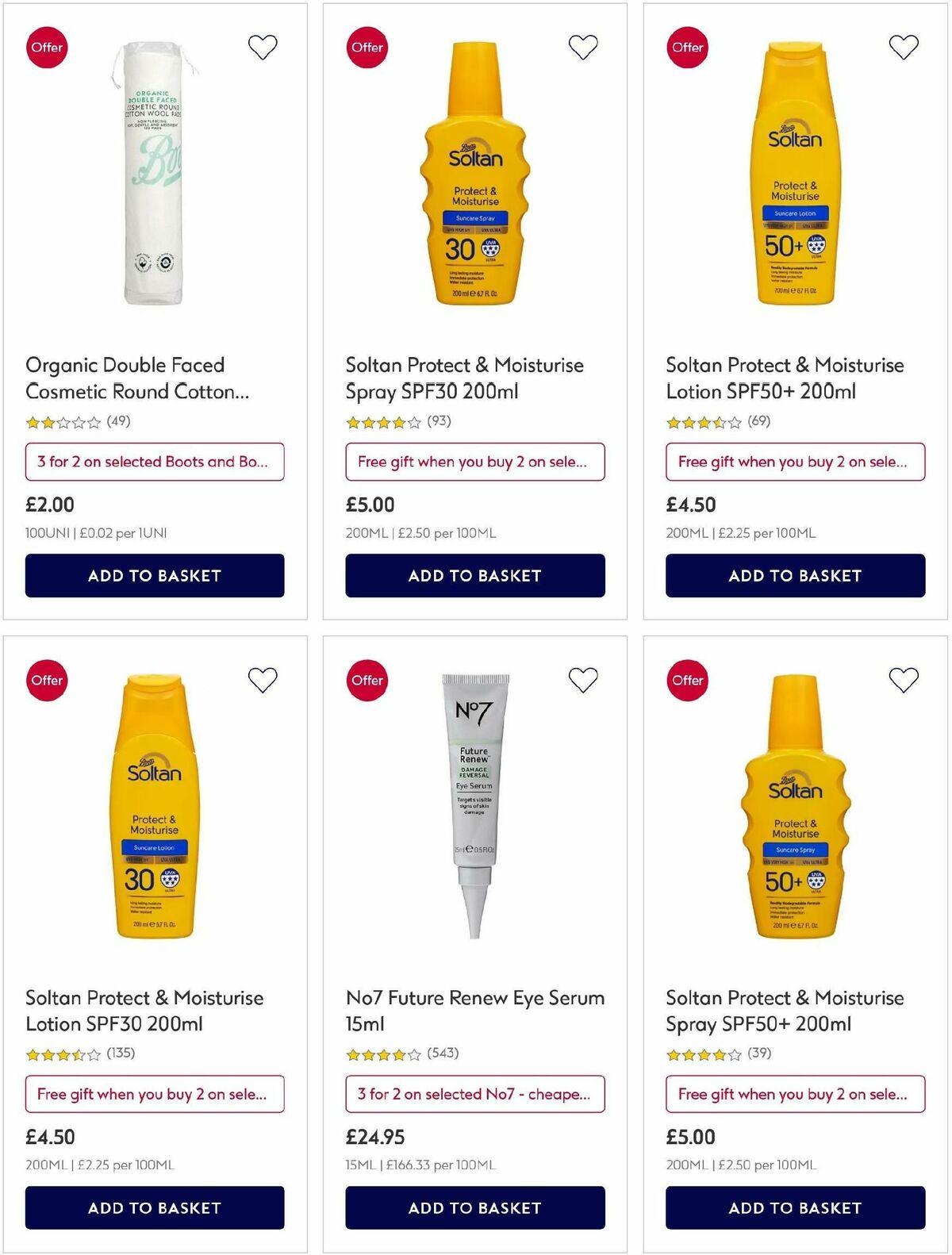Click the star rating on the No7 Eye Serum
This screenshot has width=952, height=1255.
384,1054
